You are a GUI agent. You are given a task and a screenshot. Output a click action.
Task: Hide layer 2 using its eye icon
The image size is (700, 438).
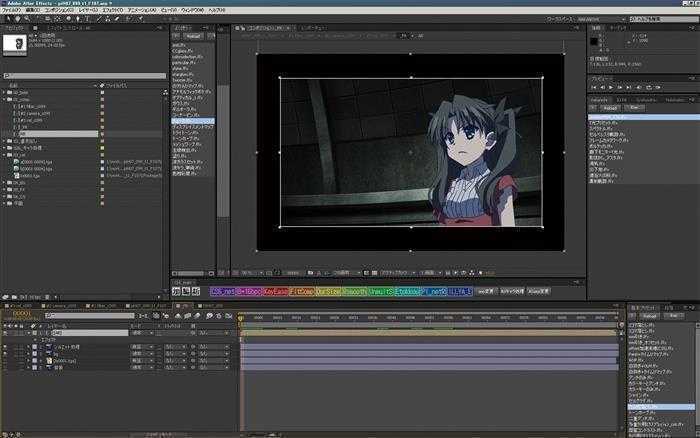5,347
